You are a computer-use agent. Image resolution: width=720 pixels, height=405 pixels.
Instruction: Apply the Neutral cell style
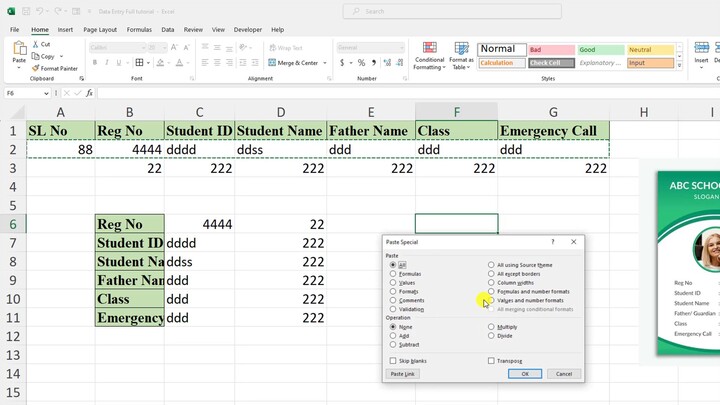click(651, 50)
